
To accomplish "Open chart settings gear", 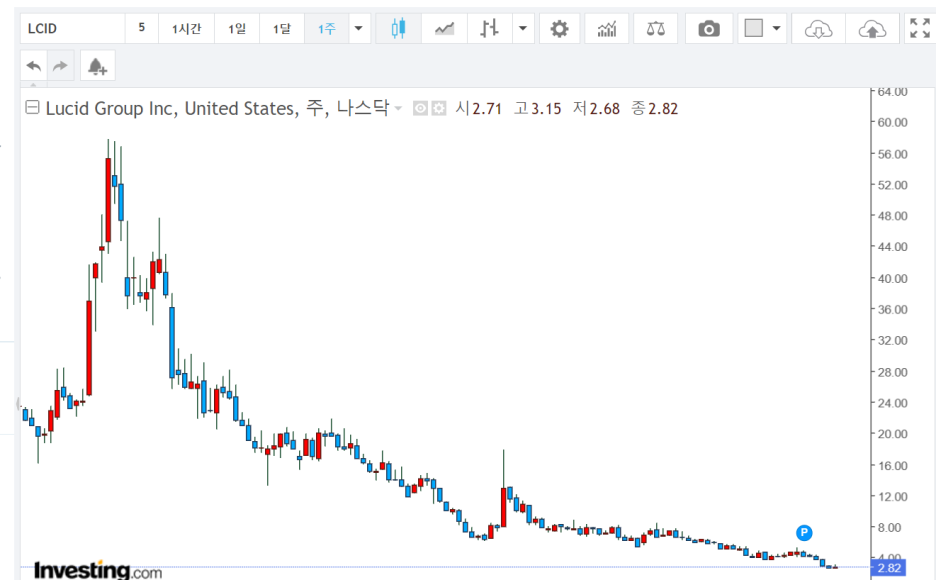I will 559,29.
